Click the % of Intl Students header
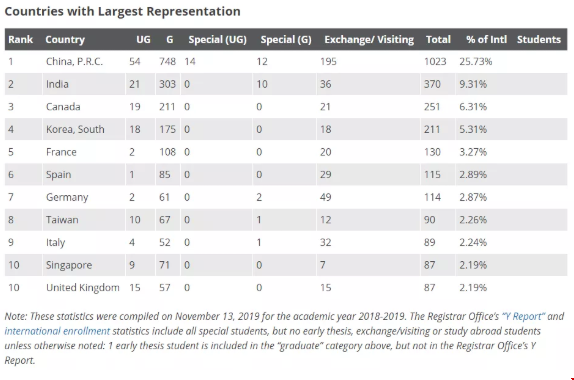Image resolution: width=574 pixels, height=380 pixels. 514,40
